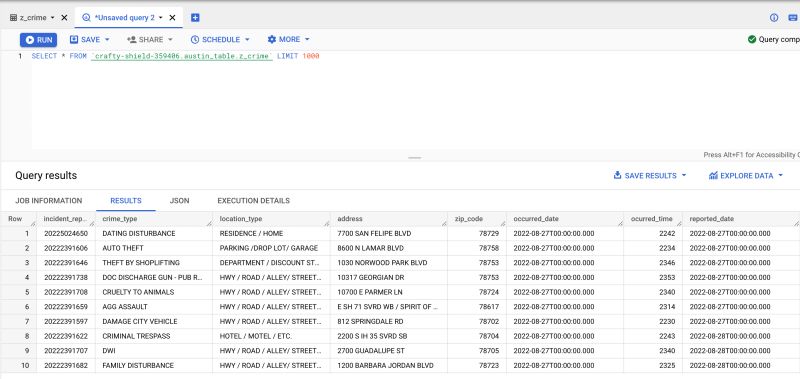Click the reported_date column header

(741, 219)
